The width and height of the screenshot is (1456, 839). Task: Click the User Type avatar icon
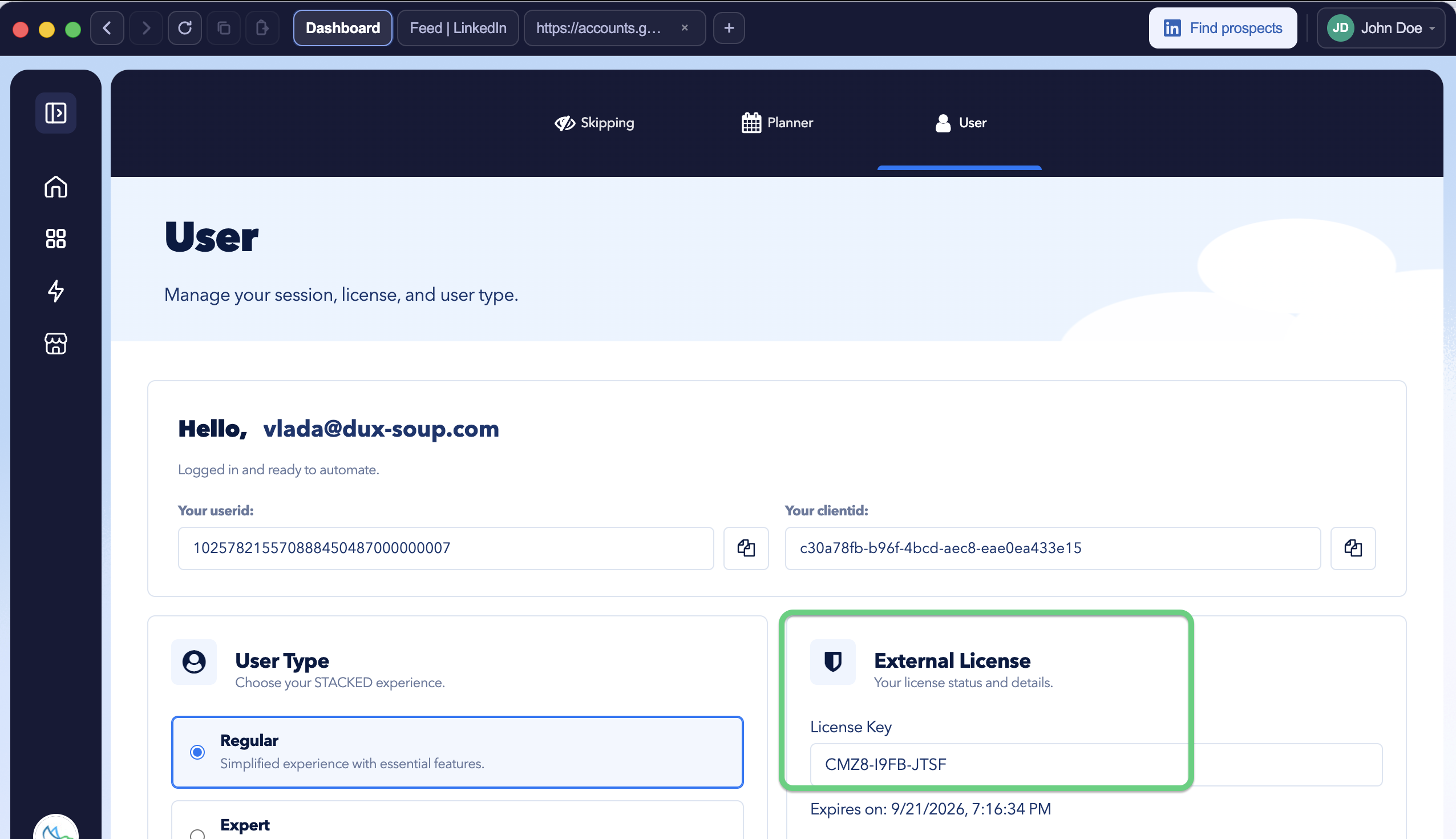pyautogui.click(x=194, y=661)
